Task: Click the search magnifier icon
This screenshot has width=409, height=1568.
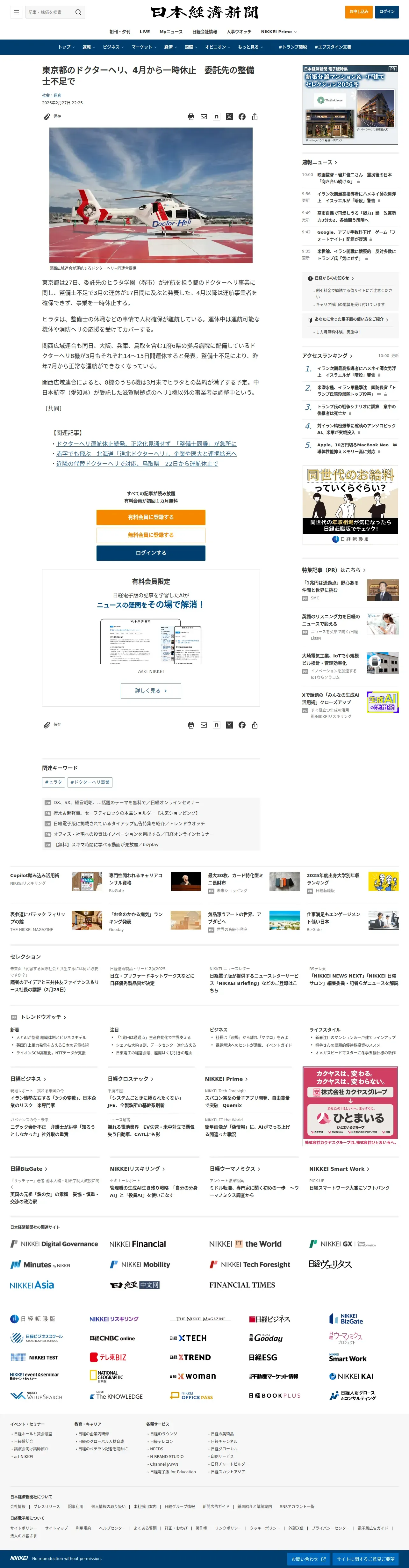Action: [78, 12]
